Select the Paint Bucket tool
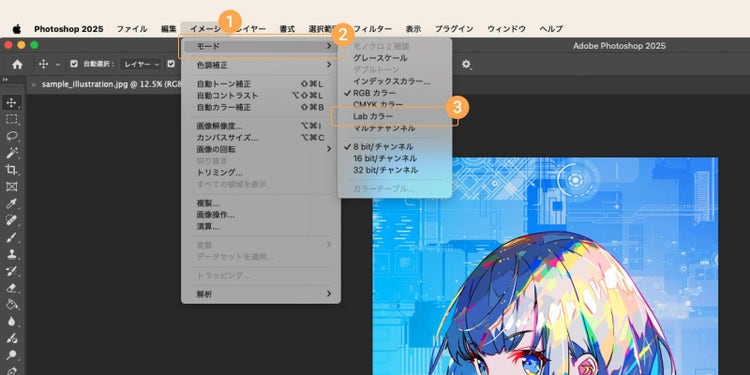The image size is (750, 375). click(x=11, y=305)
